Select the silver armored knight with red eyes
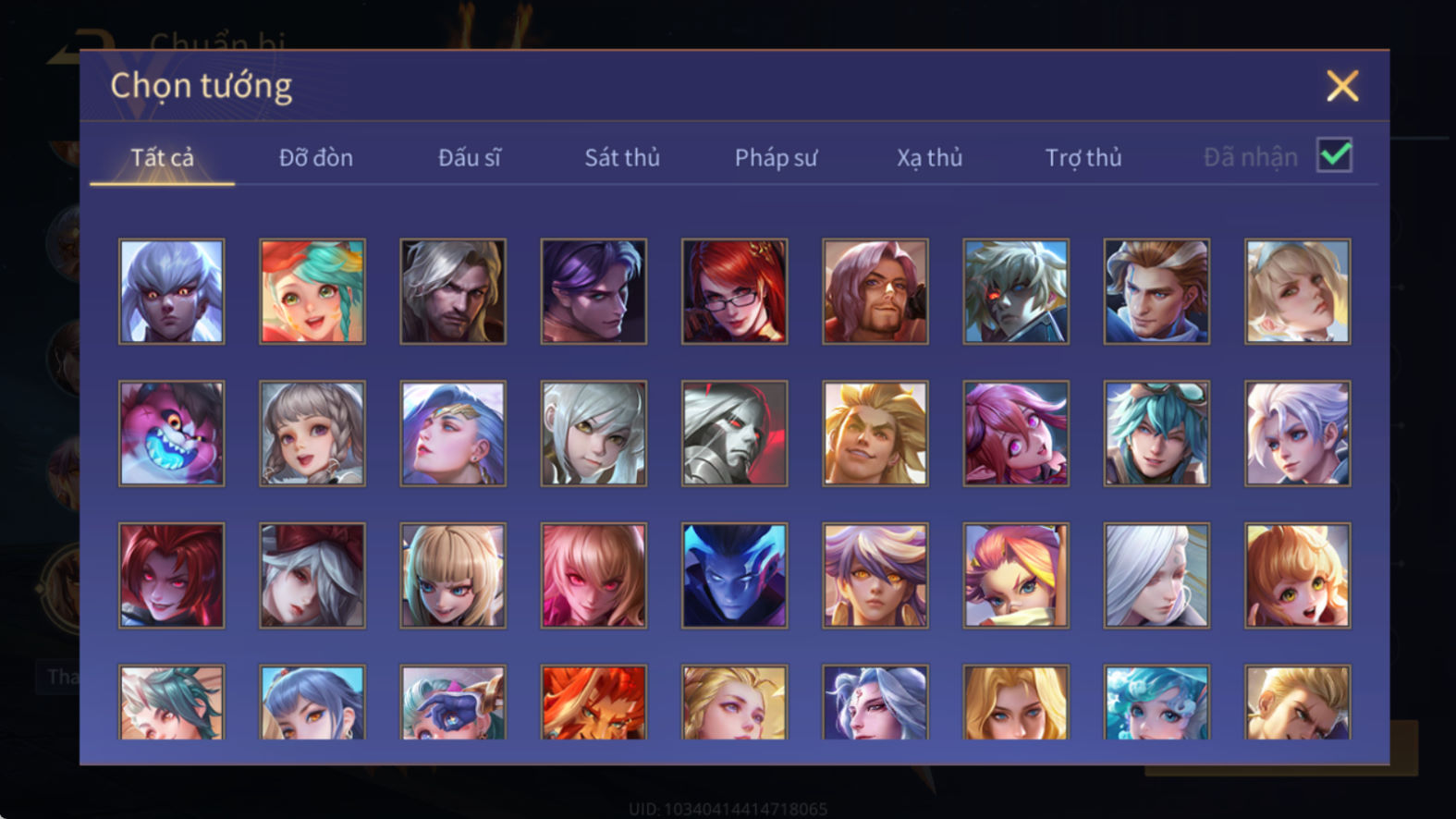Image resolution: width=1456 pixels, height=819 pixels. pyautogui.click(x=735, y=434)
